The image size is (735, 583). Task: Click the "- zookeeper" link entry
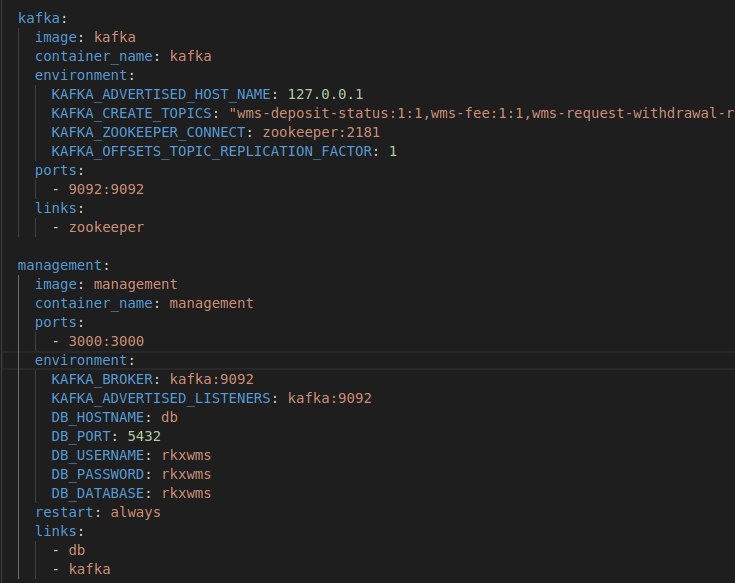98,227
